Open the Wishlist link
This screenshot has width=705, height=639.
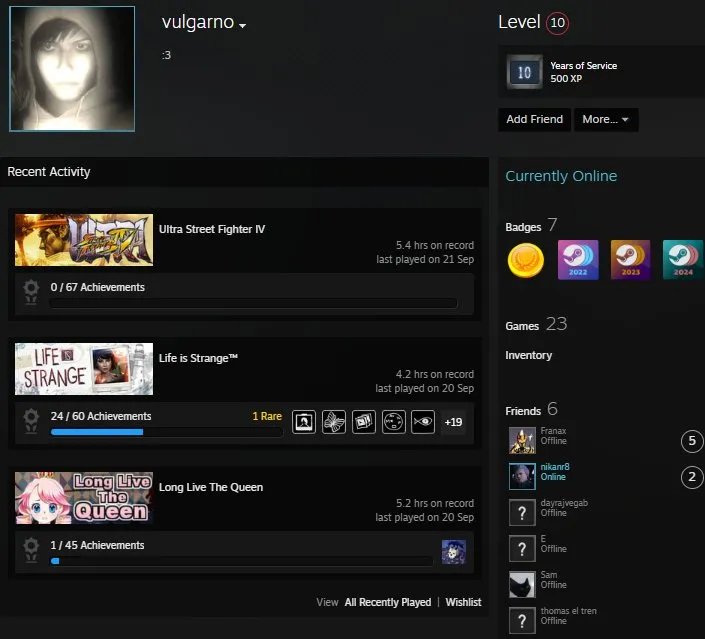coord(463,602)
